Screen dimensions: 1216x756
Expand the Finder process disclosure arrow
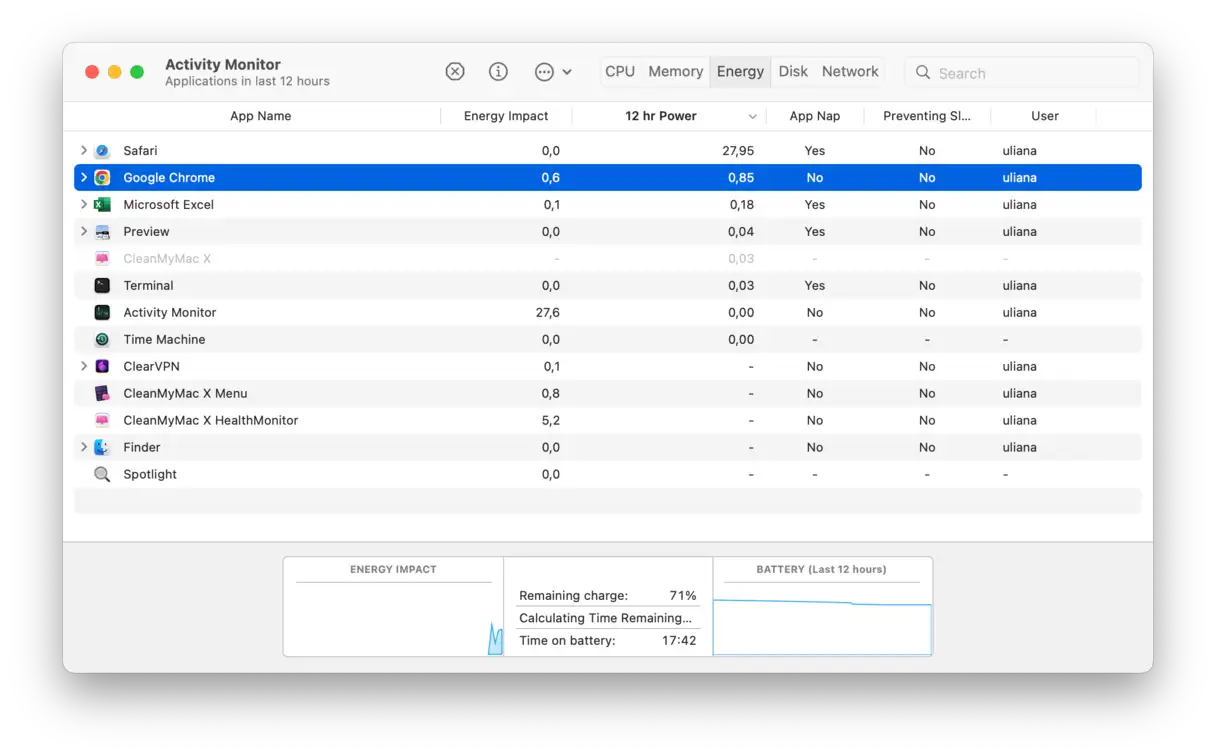click(x=84, y=448)
